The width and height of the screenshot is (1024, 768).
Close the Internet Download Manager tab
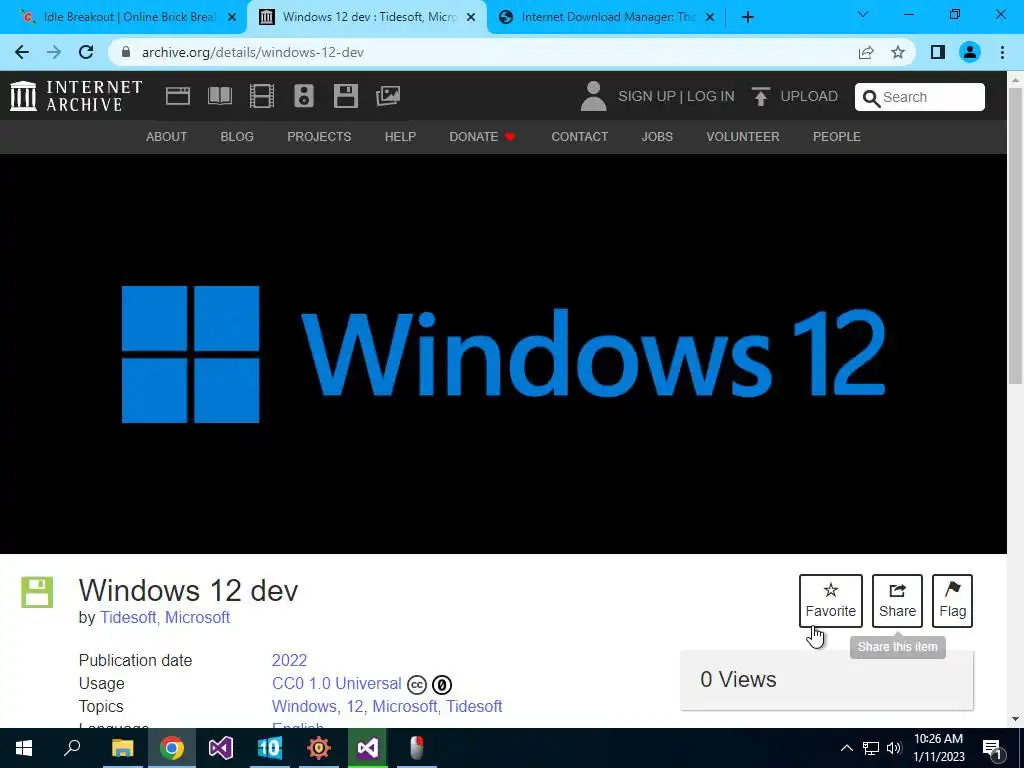pos(711,18)
